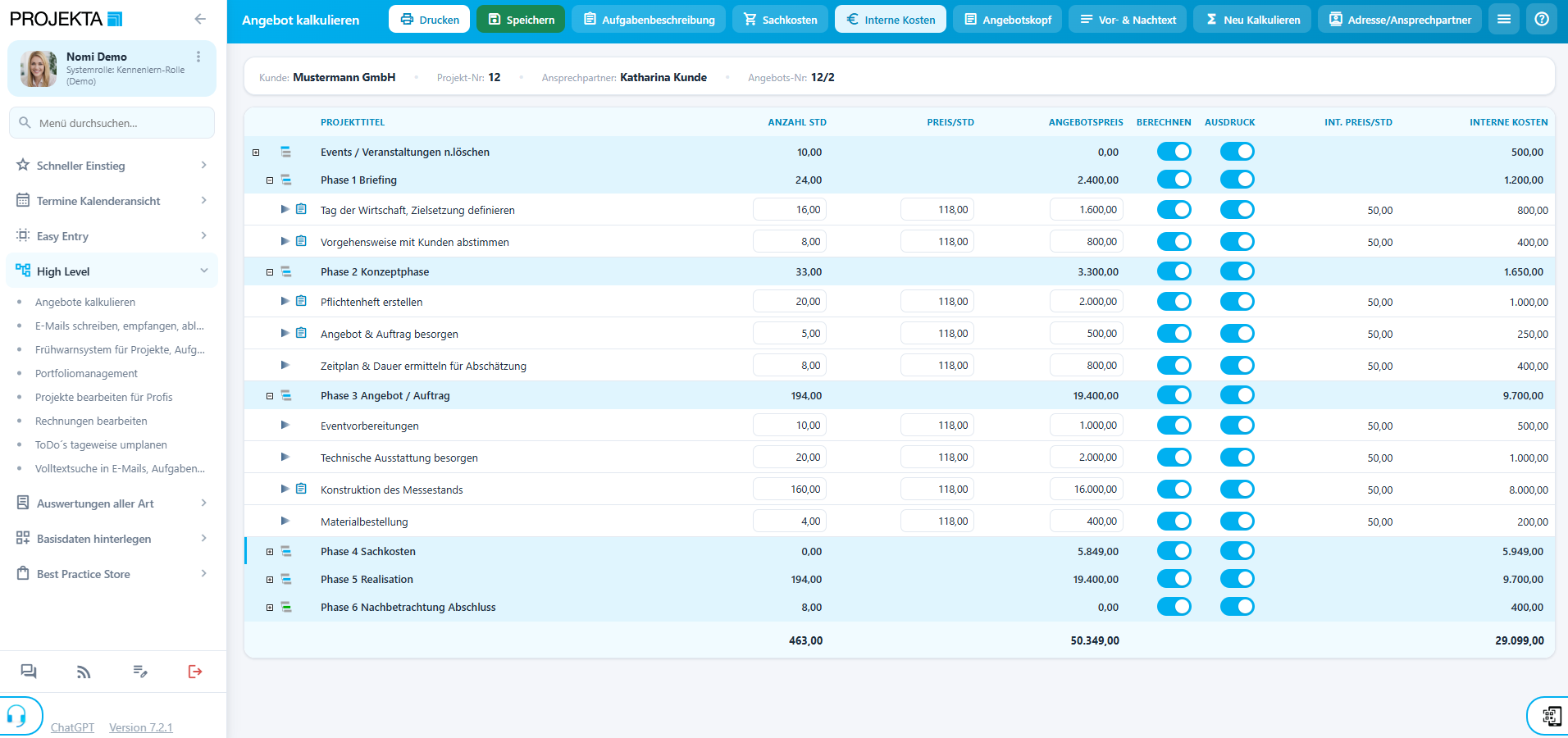Toggle Ausdruck for Pflichtenheft erstellen
This screenshot has width=1568, height=738.
1238,302
